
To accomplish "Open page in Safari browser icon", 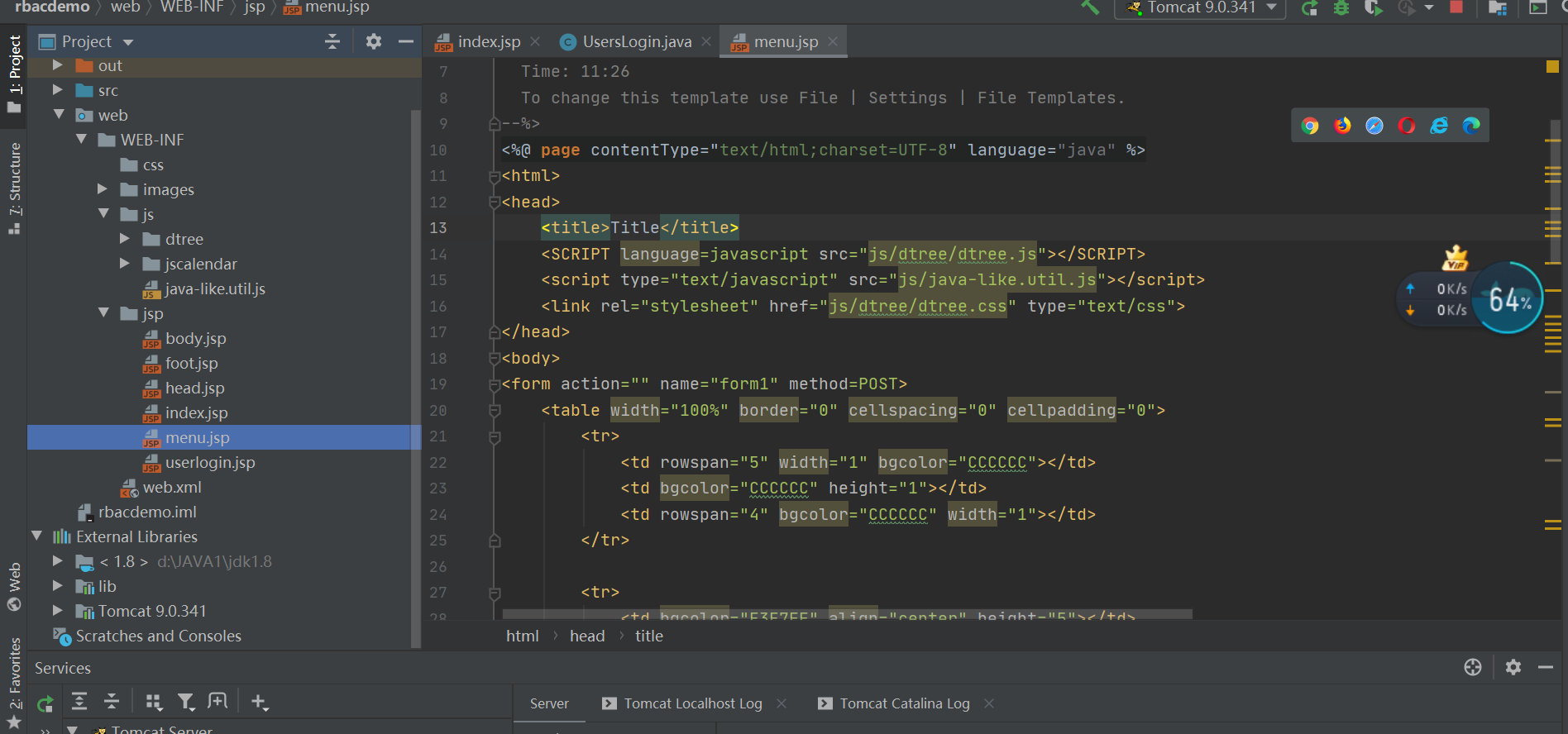I will 1374,126.
